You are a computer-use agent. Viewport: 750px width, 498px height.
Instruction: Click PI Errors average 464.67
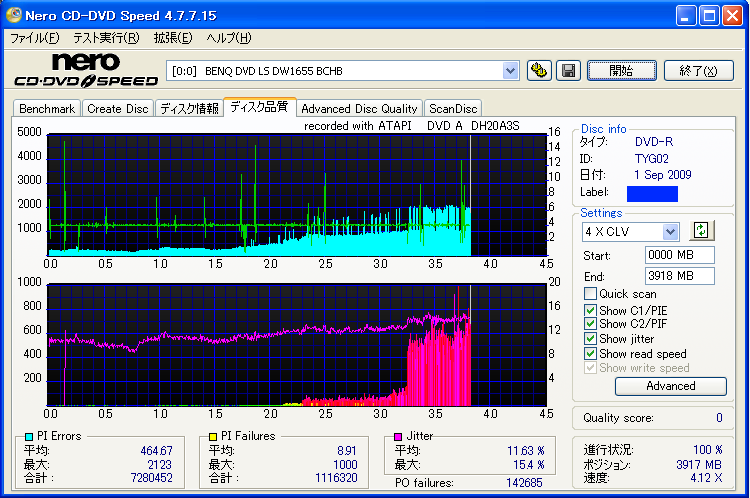point(156,451)
